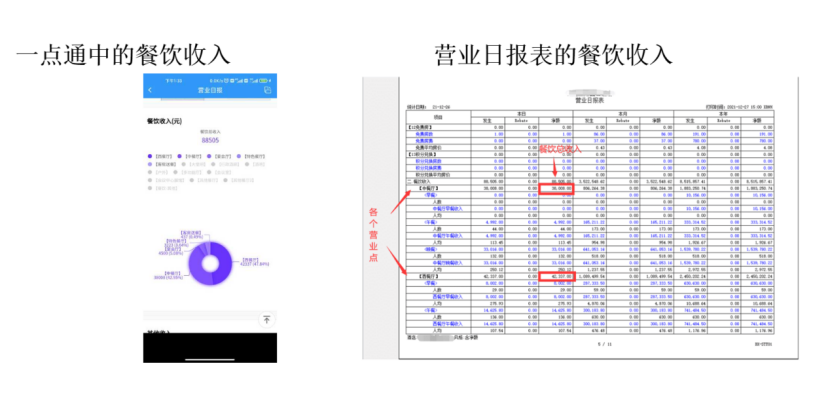Viewport: 831px width, 399px height.
Task: Toggle the 客房送餐 legend item
Action: coord(162,165)
